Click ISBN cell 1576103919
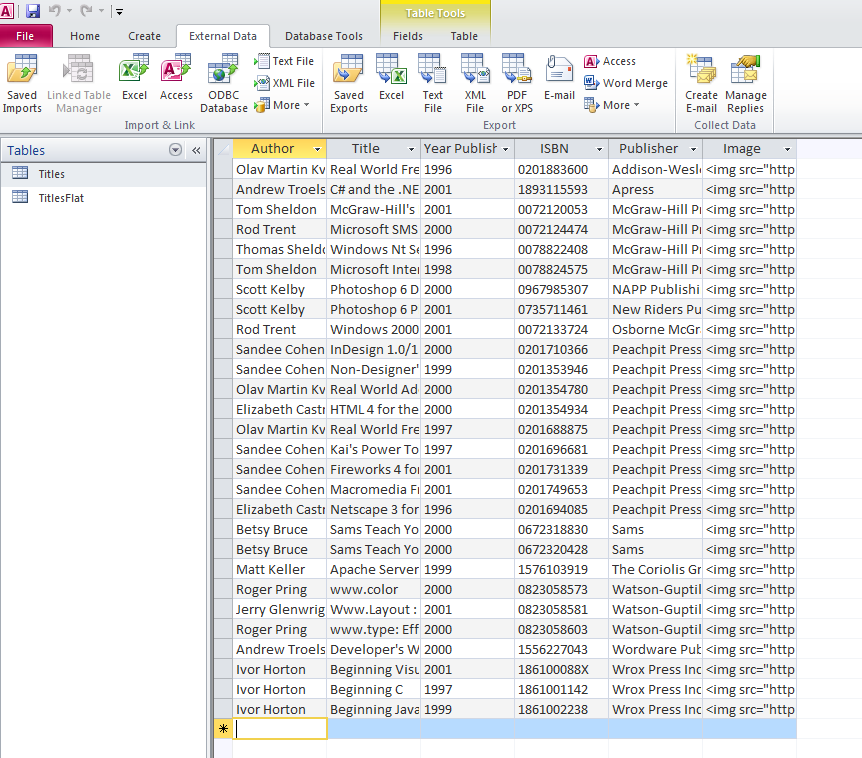Screen dimensions: 862x758 tap(561, 569)
